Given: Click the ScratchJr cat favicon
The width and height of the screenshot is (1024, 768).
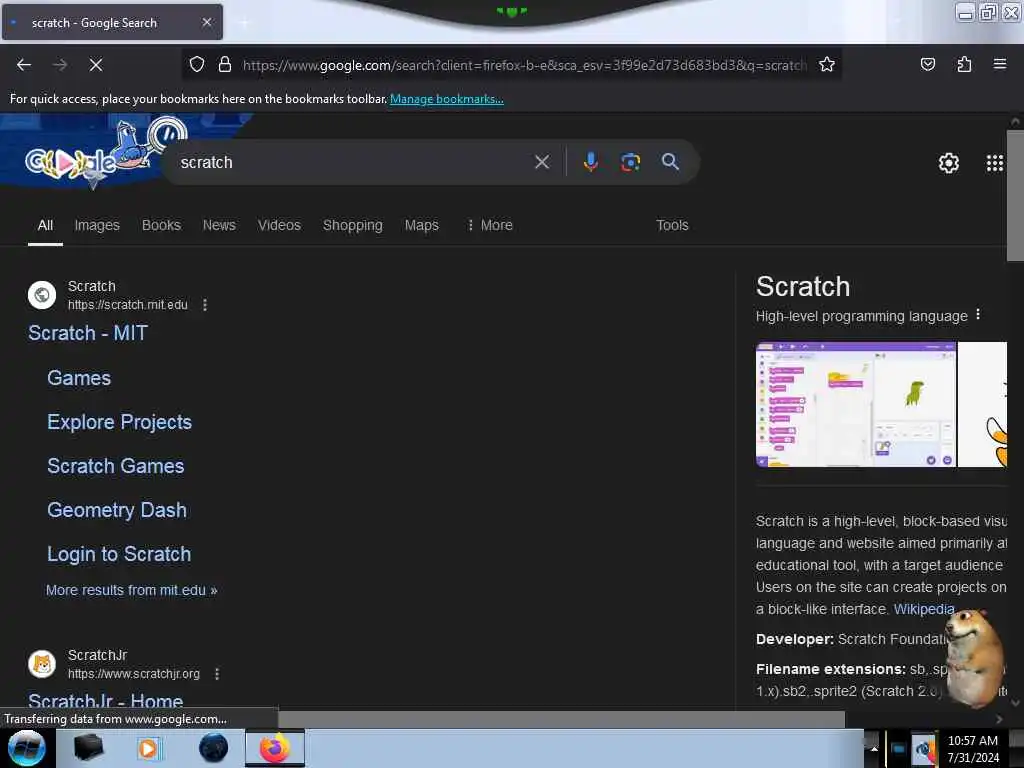Looking at the screenshot, I should pos(42,664).
